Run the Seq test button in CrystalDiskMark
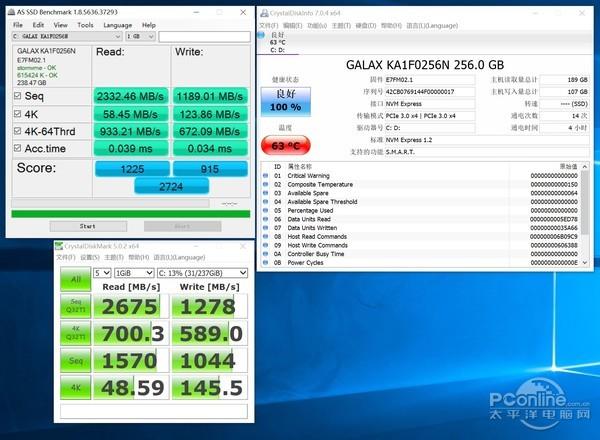The width and height of the screenshot is (600, 440). coord(75,360)
